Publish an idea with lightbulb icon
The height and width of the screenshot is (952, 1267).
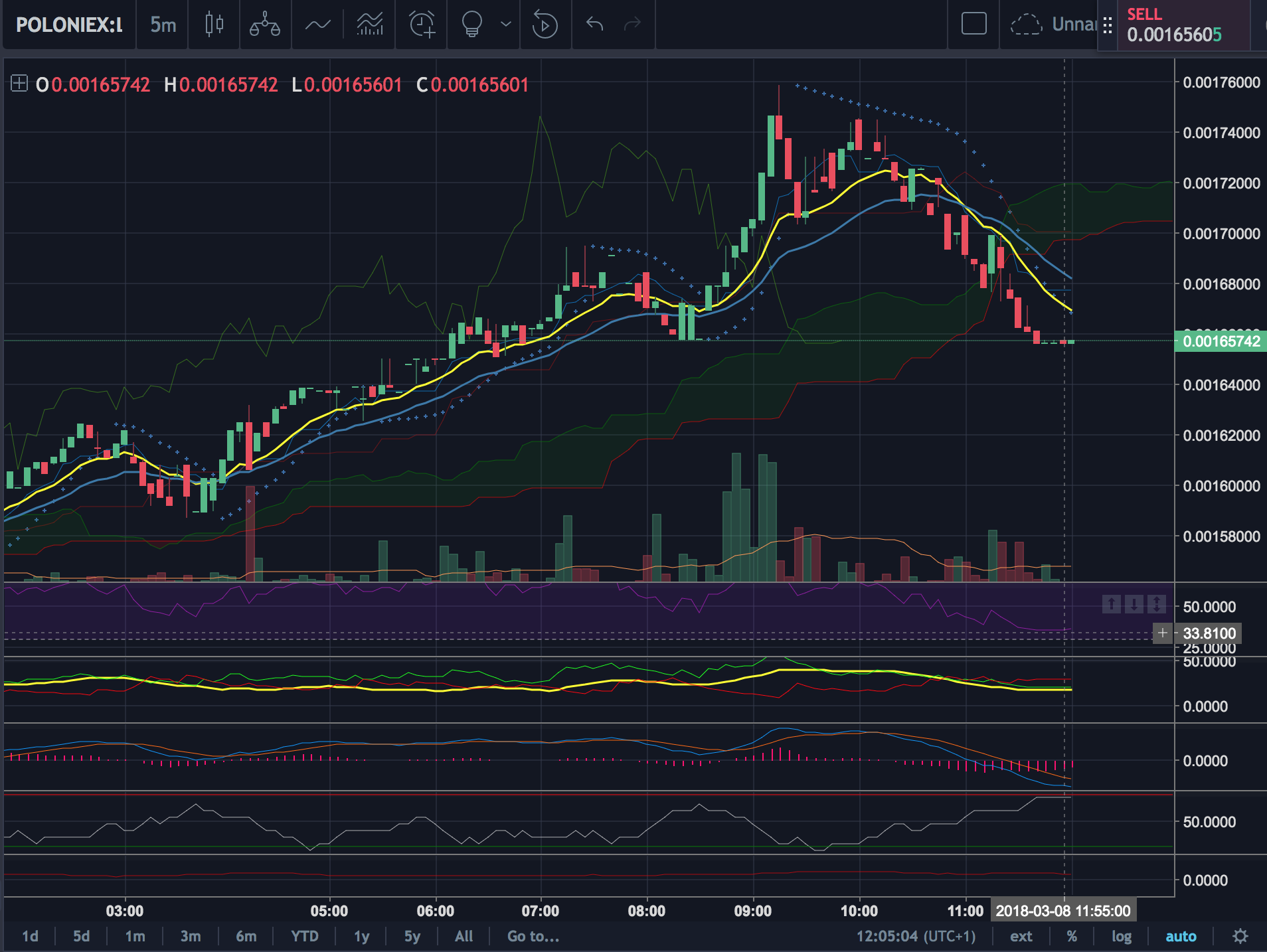click(471, 25)
